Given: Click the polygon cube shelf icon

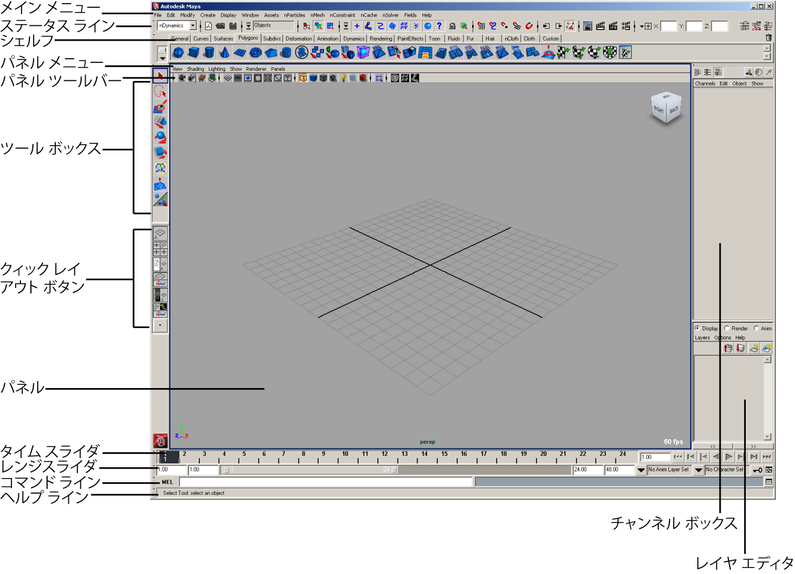Looking at the screenshot, I should (195, 52).
